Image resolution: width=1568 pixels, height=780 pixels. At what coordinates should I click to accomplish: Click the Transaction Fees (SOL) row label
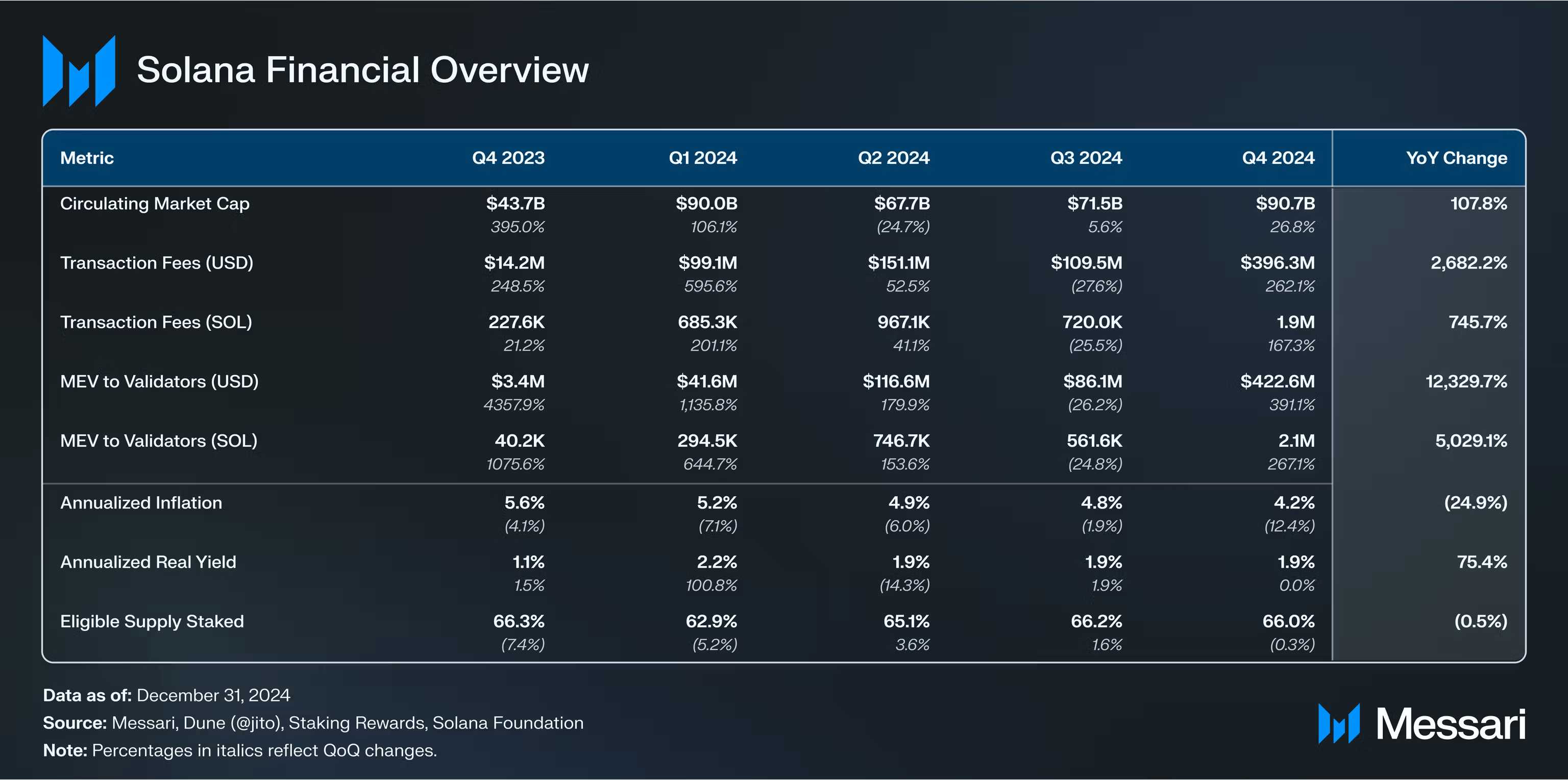point(156,322)
